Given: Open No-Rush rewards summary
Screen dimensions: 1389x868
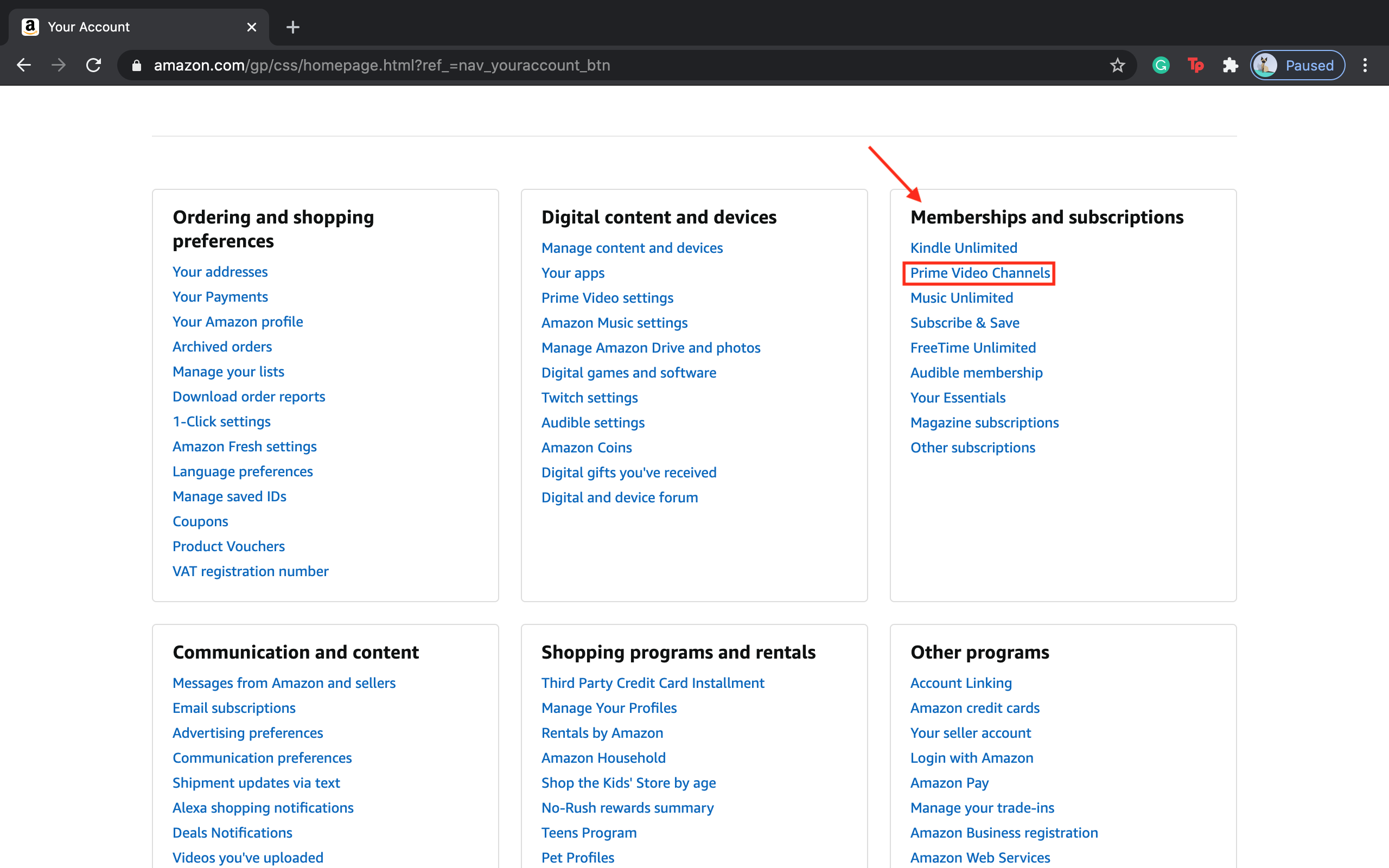Looking at the screenshot, I should pos(627,808).
